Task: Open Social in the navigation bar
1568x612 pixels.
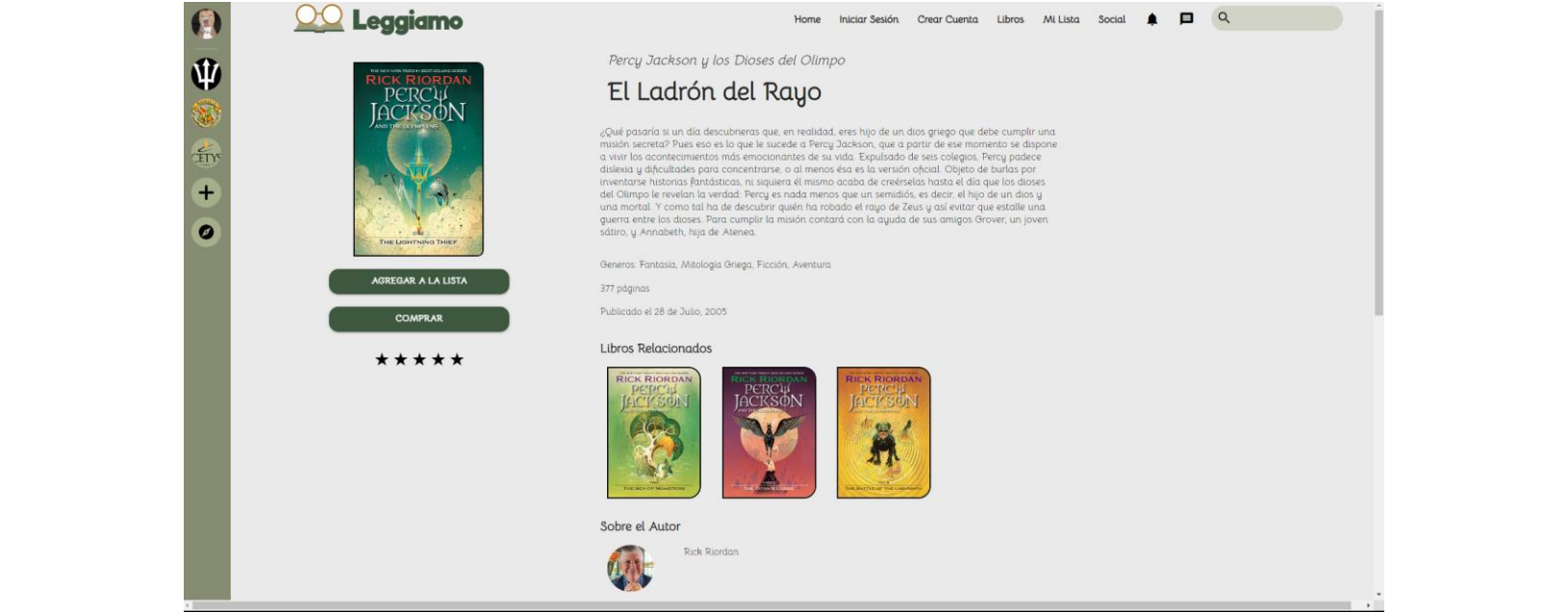Action: (x=1112, y=19)
